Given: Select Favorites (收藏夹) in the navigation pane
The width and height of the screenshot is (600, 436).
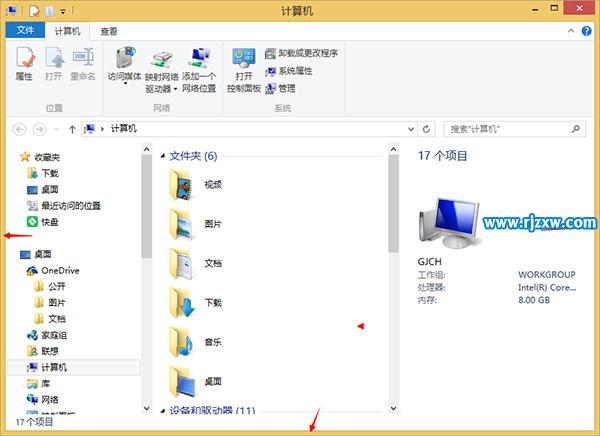Looking at the screenshot, I should click(x=40, y=157).
